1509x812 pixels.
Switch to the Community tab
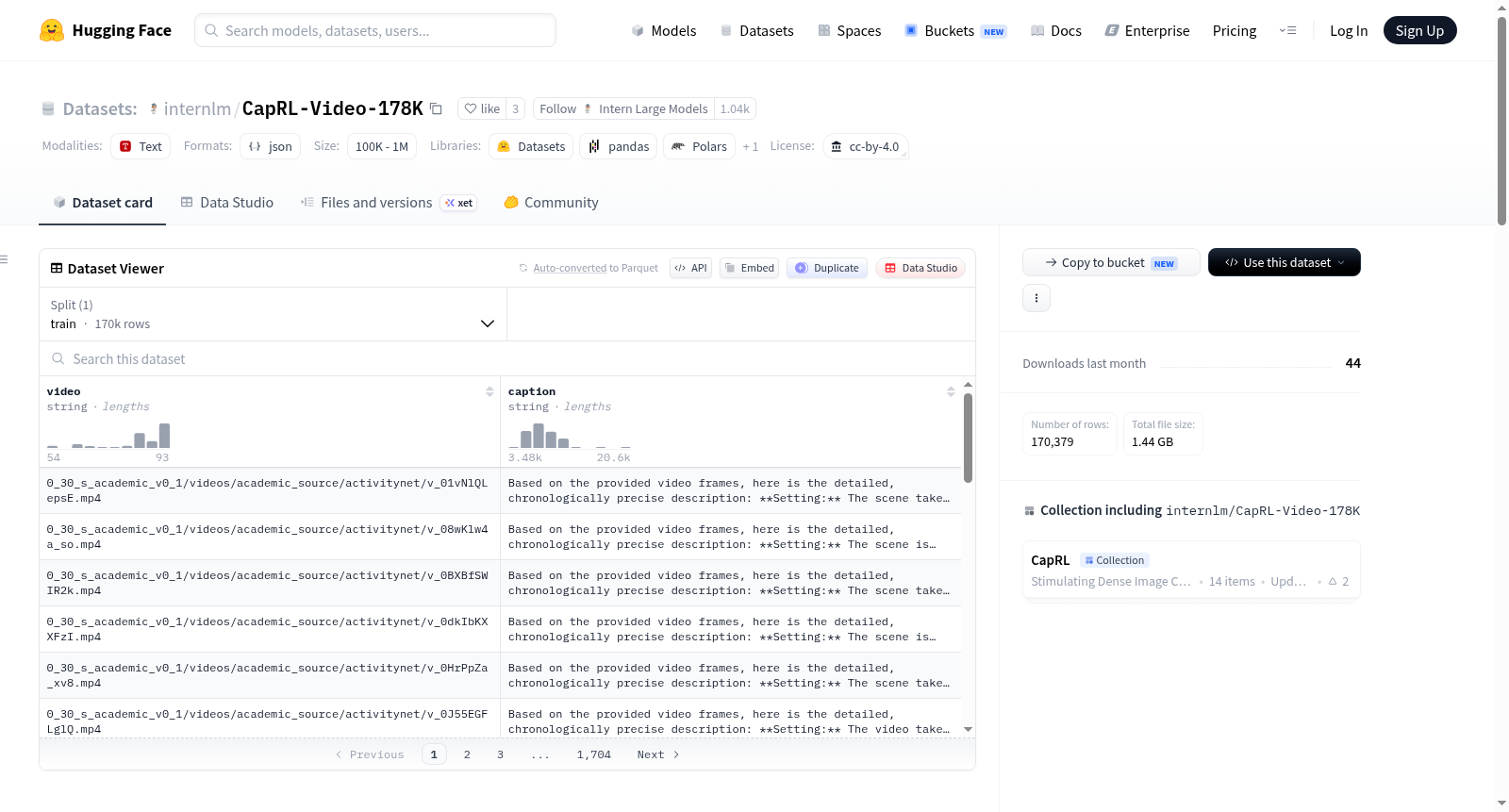coord(551,203)
